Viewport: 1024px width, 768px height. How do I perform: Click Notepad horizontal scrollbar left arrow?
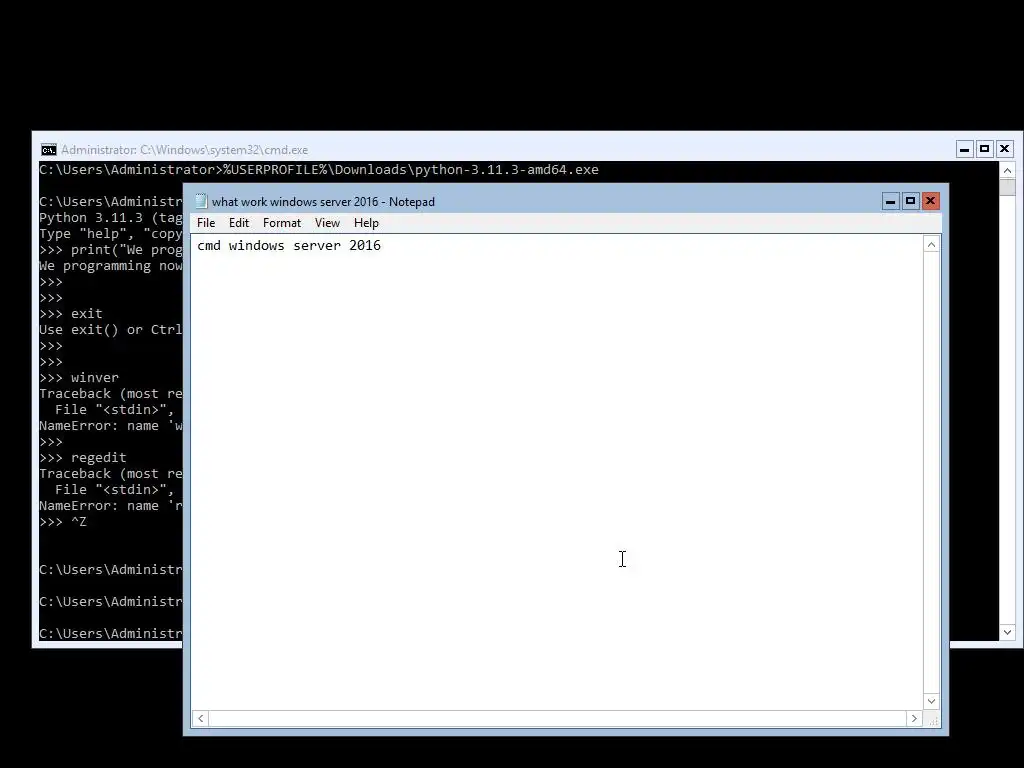(200, 718)
